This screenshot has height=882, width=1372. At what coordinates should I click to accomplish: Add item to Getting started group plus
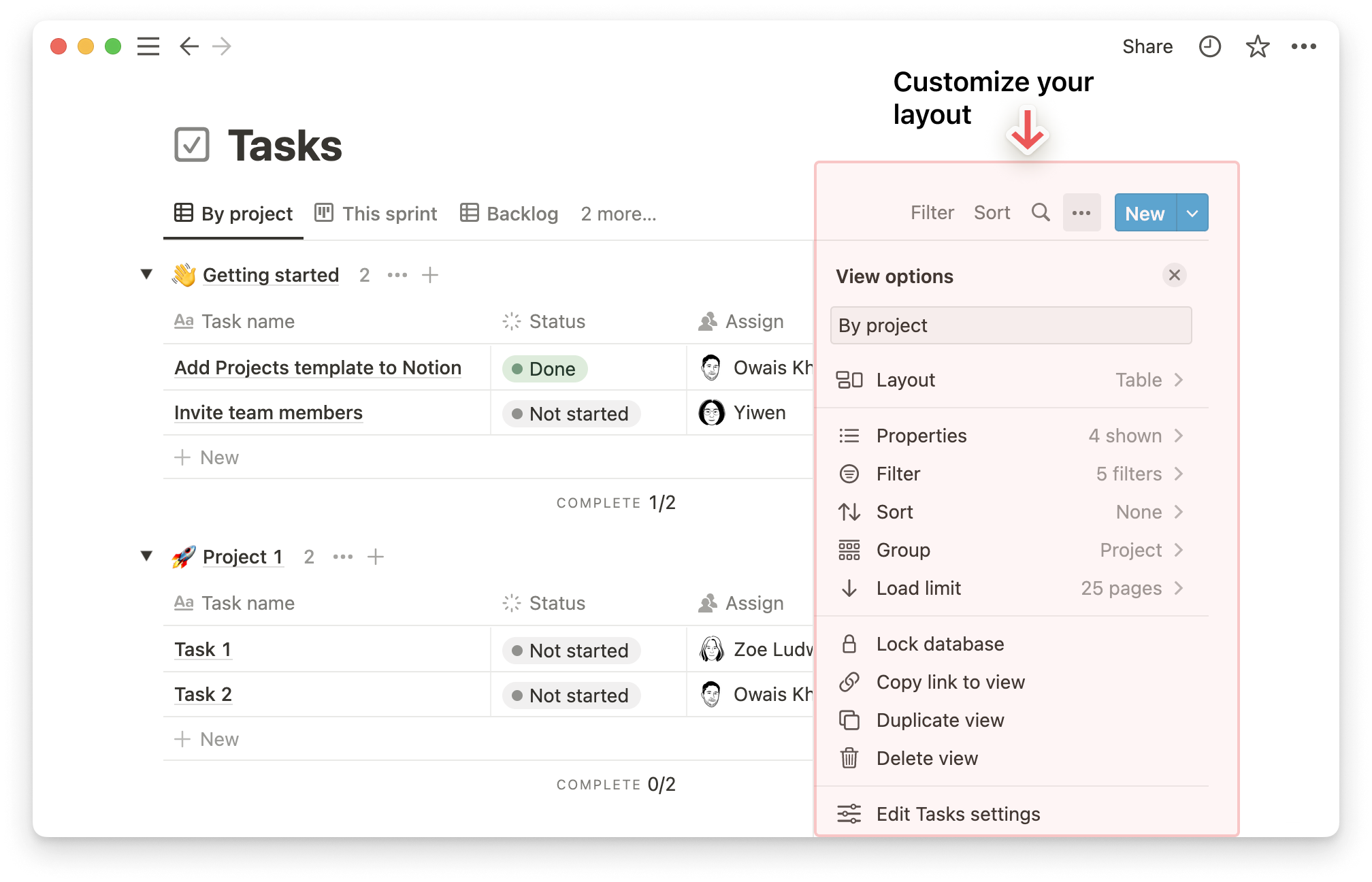tap(430, 275)
